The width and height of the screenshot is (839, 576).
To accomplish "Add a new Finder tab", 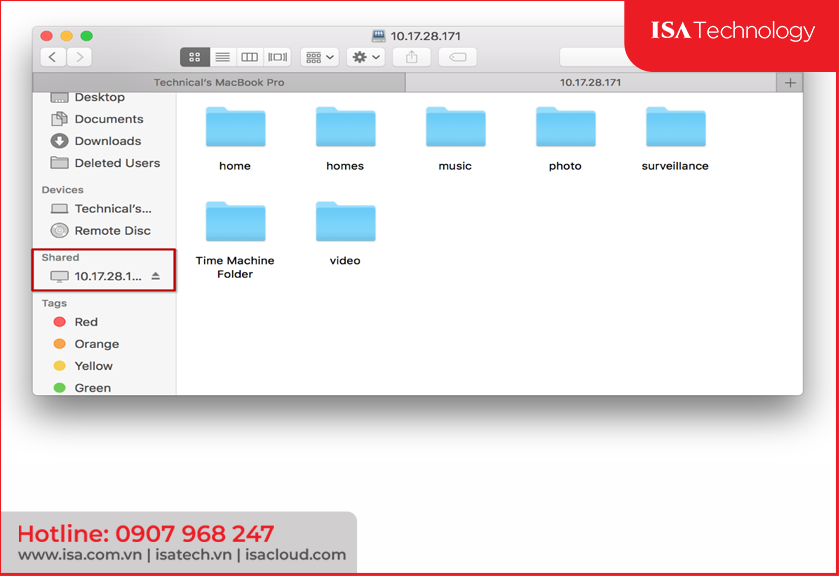I will click(790, 83).
